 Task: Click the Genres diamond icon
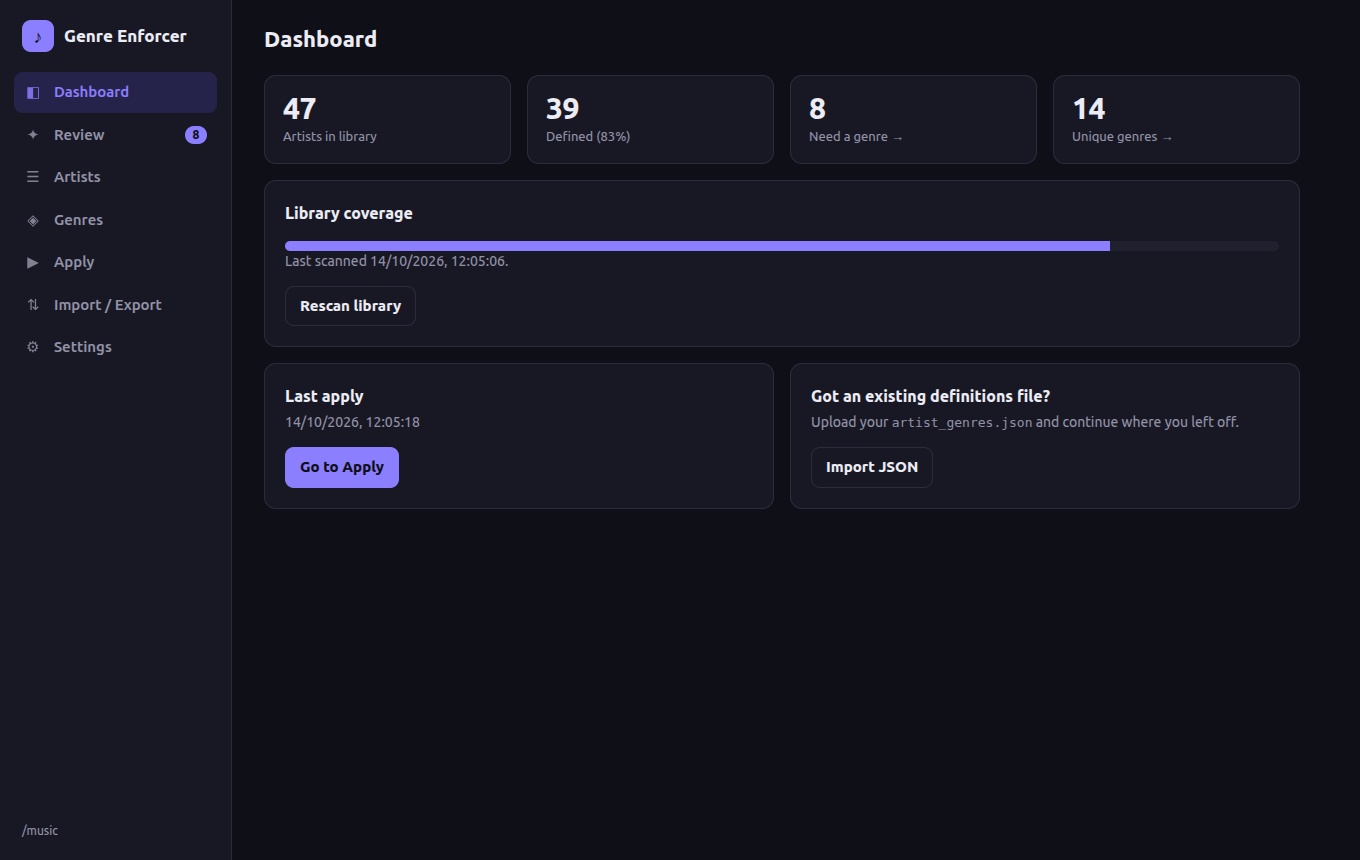(x=33, y=220)
